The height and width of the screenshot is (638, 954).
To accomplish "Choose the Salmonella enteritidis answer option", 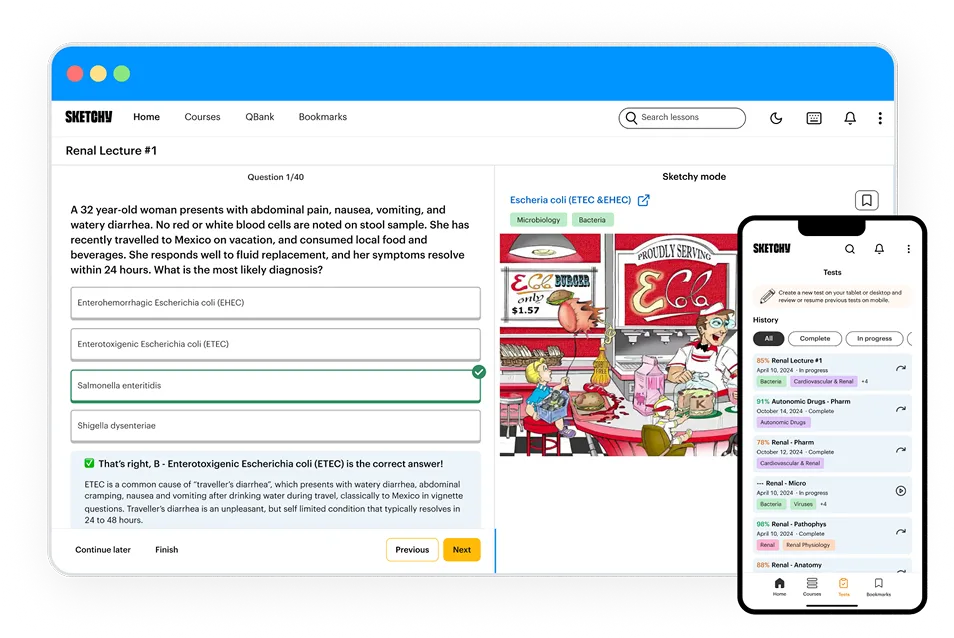I will pos(276,386).
